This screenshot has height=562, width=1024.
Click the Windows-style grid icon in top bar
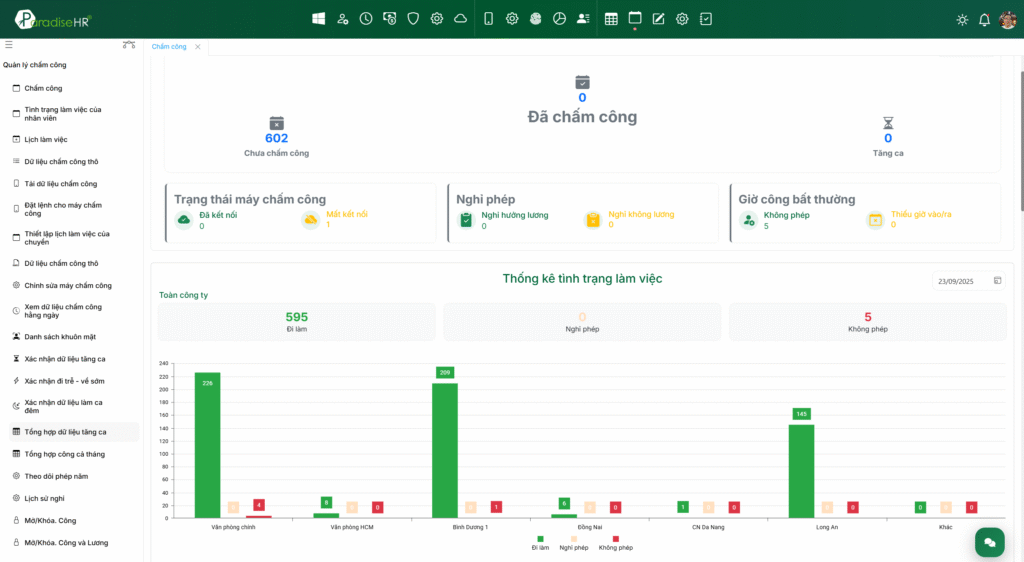tap(319, 19)
